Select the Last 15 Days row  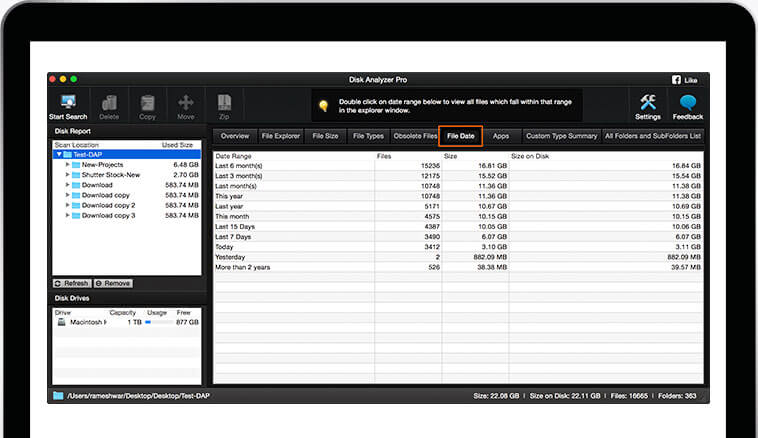(458, 227)
